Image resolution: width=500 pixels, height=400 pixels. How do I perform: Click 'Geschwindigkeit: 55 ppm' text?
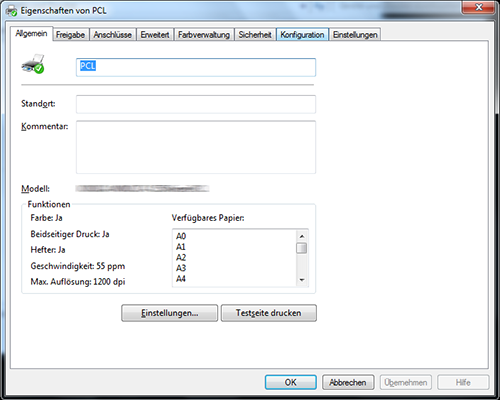pos(78,266)
